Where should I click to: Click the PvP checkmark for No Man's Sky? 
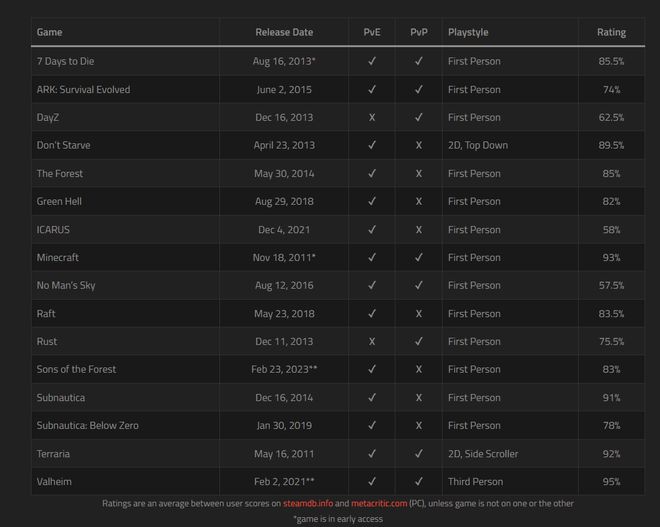click(x=418, y=285)
